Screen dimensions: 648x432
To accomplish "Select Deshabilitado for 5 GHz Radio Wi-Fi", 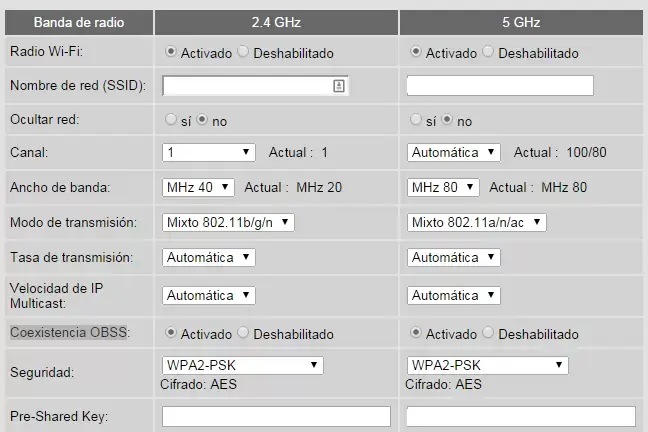I will pyautogui.click(x=488, y=52).
